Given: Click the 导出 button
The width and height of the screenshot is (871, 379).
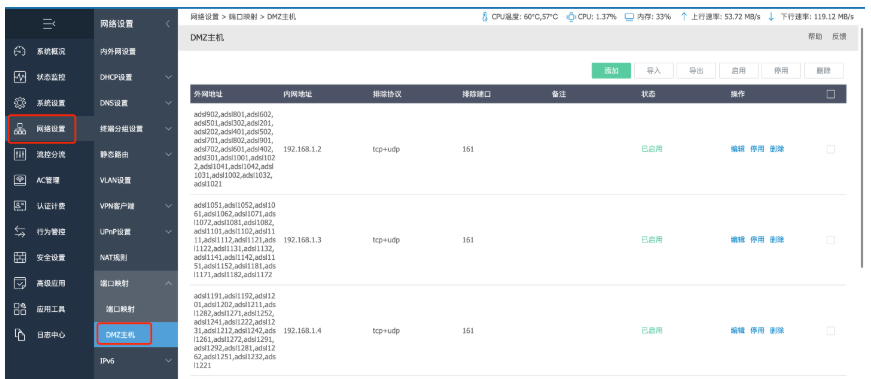Looking at the screenshot, I should coord(696,71).
